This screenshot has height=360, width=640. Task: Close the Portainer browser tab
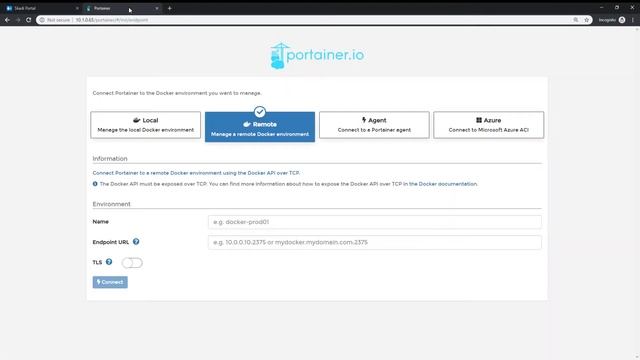point(157,8)
